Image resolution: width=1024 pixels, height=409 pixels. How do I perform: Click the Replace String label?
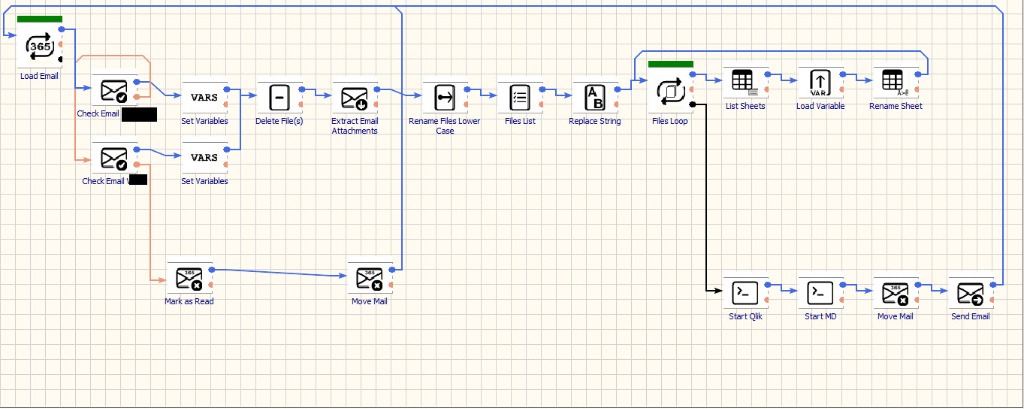pyautogui.click(x=595, y=121)
